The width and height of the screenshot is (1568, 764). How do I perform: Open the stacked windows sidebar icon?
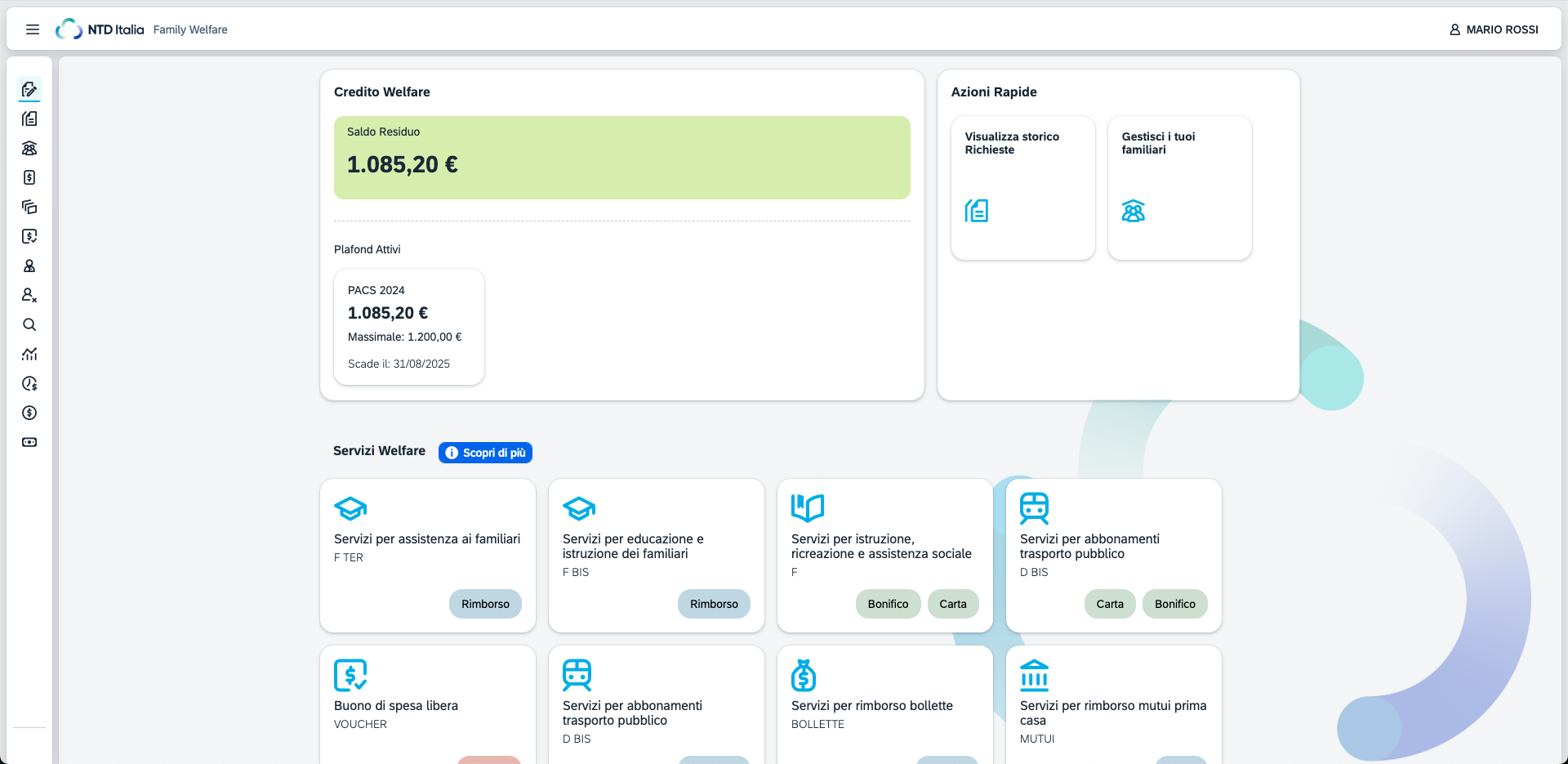click(x=29, y=207)
